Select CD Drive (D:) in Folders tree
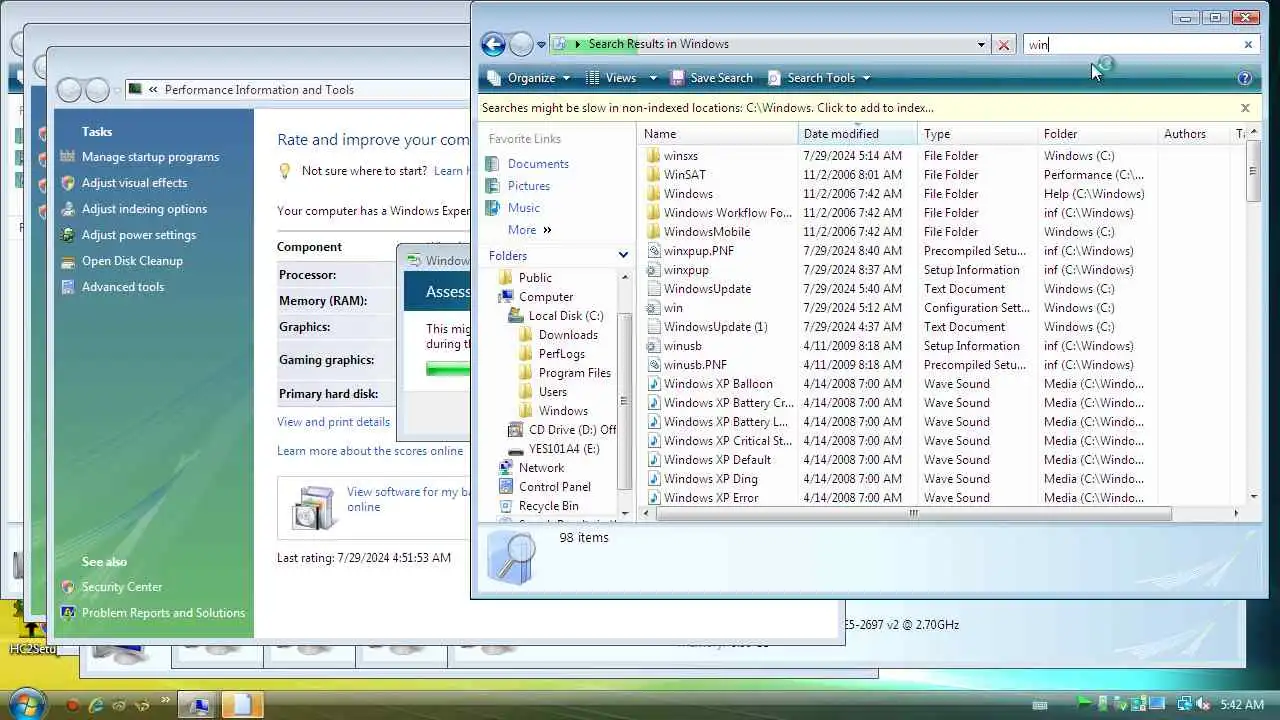Image resolution: width=1280 pixels, height=720 pixels. (x=572, y=430)
